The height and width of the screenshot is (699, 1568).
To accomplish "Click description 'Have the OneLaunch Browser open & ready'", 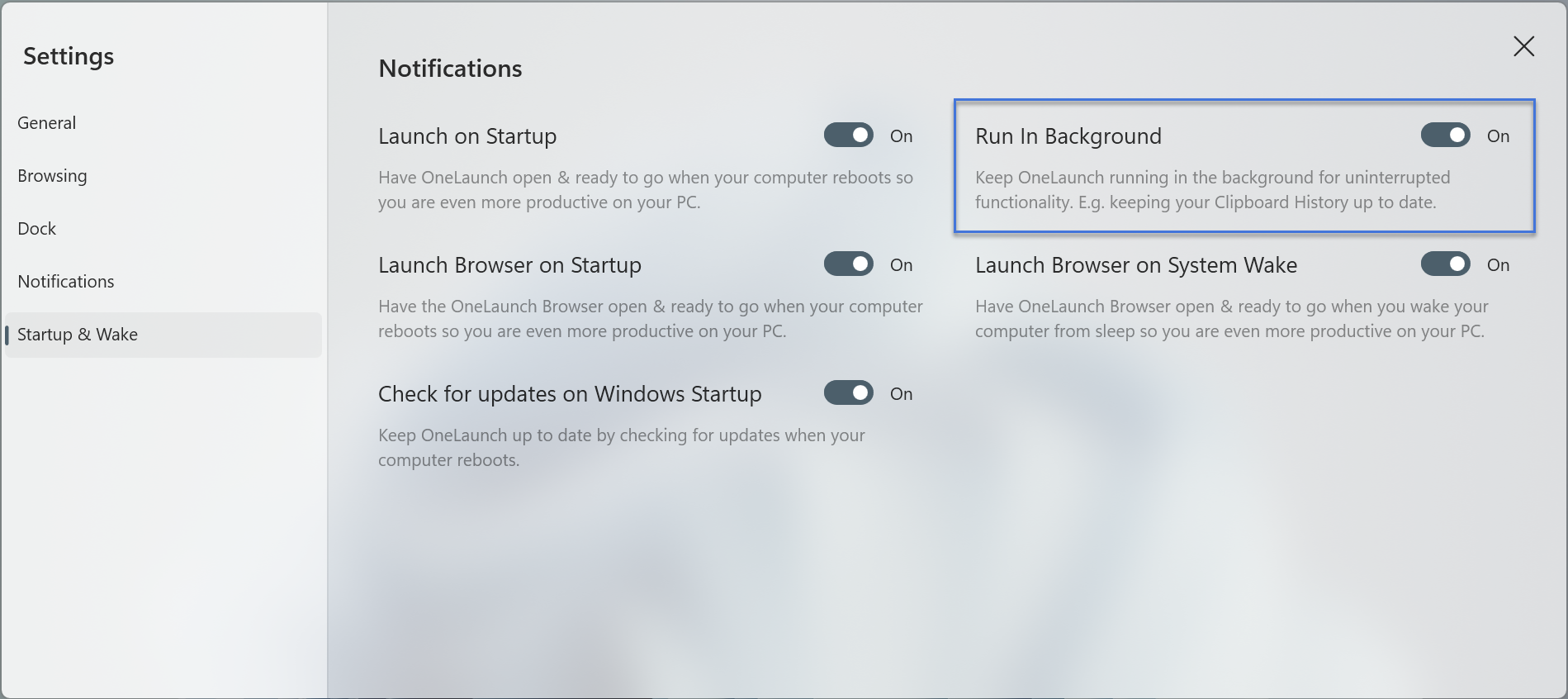I will click(x=651, y=319).
